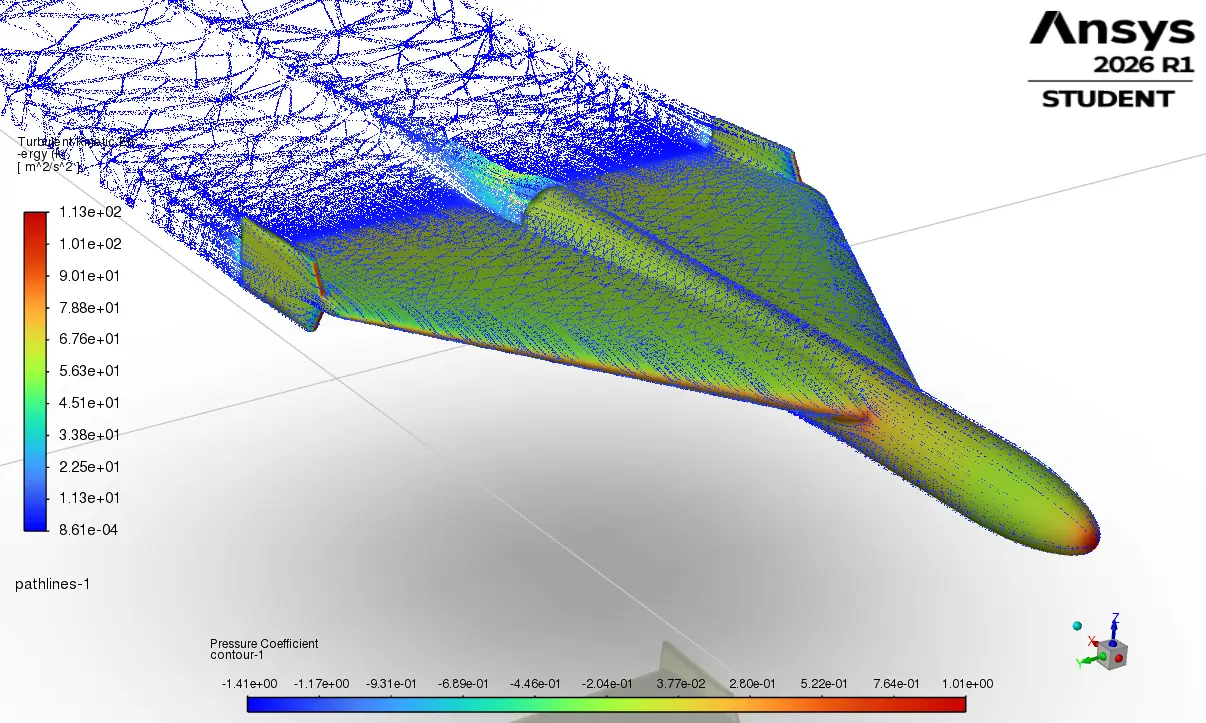
Task: Click the green Y axis arrow on triad
Action: (1090, 660)
